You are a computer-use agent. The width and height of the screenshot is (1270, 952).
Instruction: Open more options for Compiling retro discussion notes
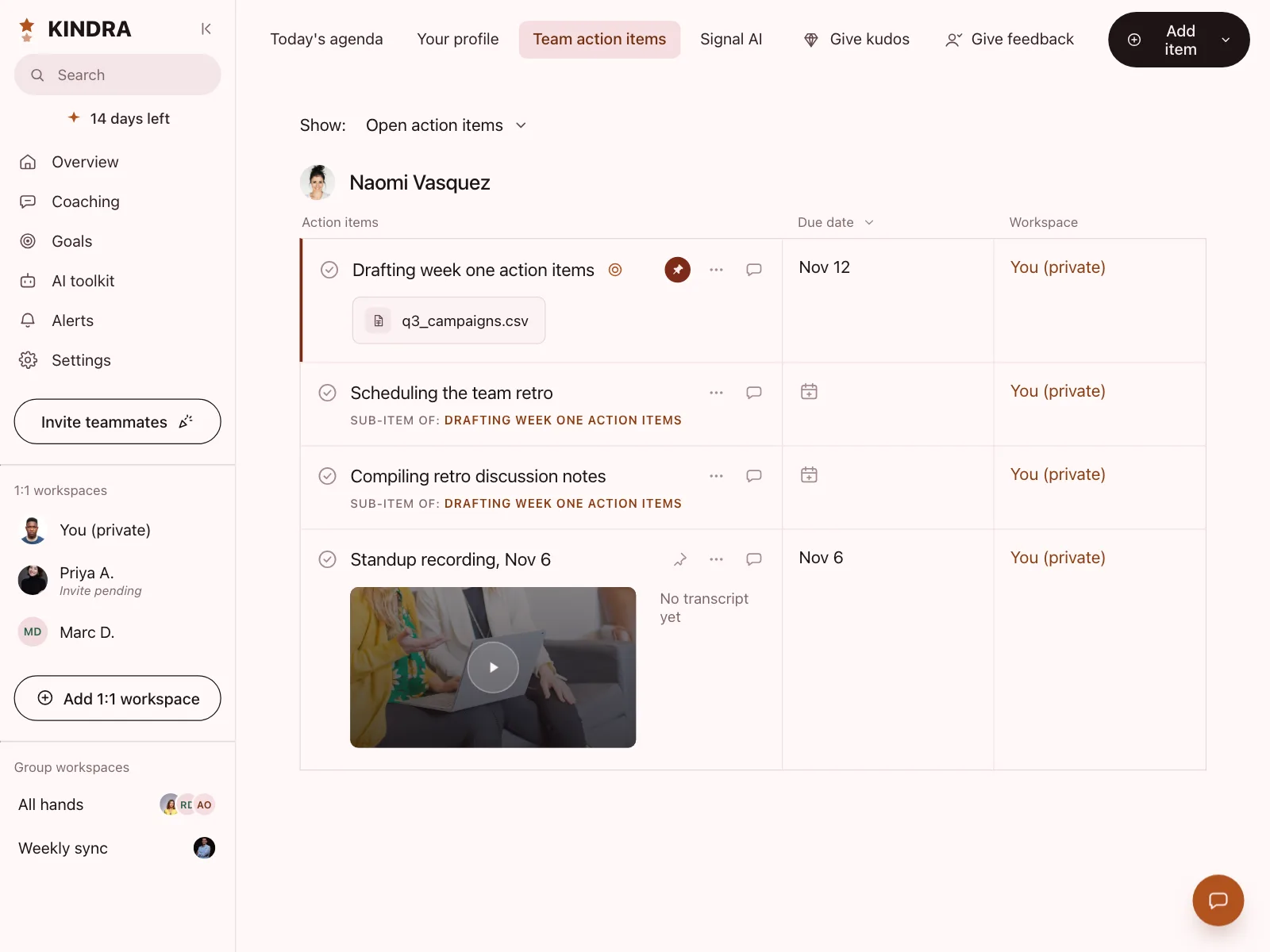click(716, 476)
